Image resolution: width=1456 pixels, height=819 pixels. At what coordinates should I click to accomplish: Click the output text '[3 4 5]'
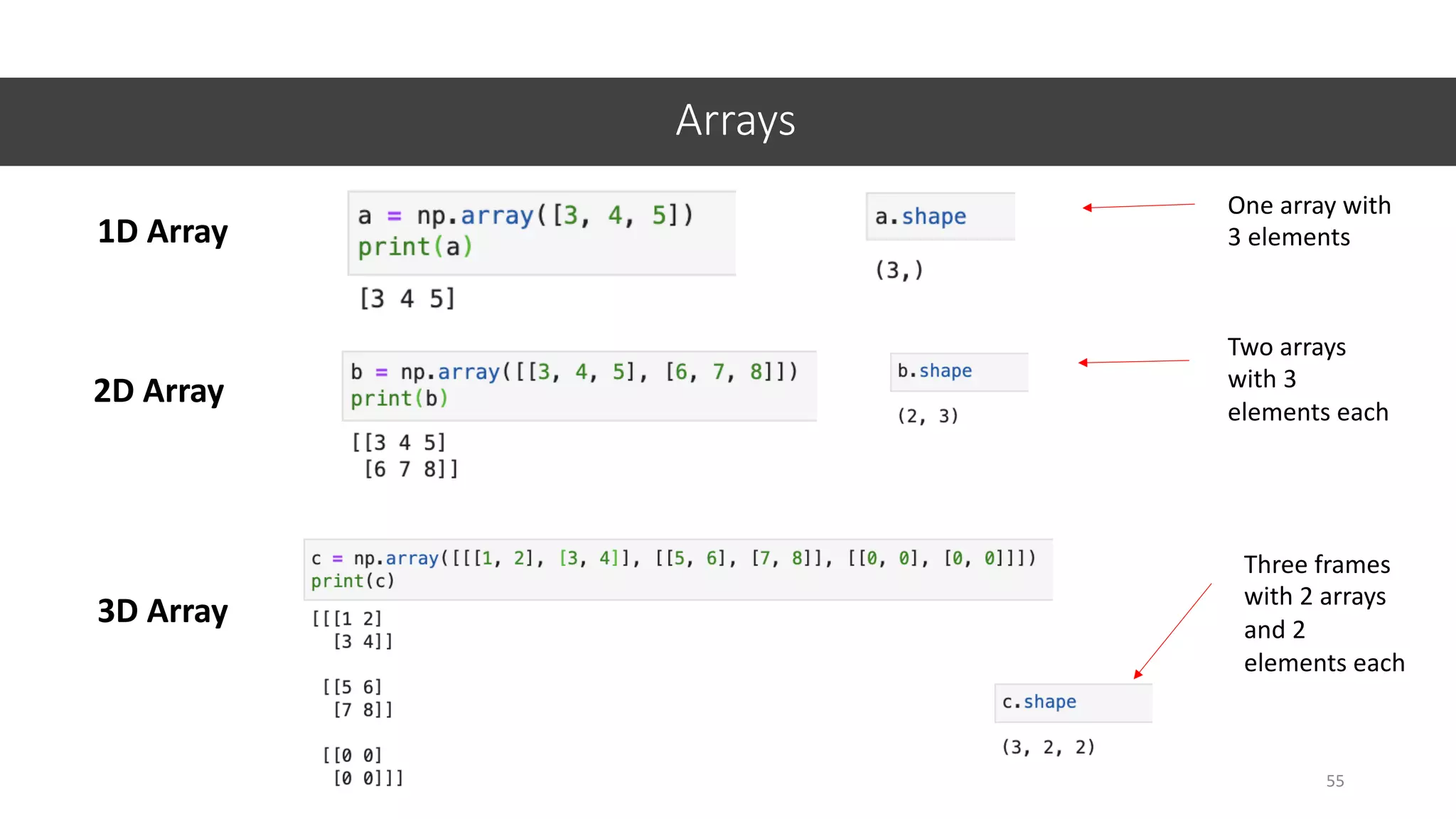tap(407, 299)
